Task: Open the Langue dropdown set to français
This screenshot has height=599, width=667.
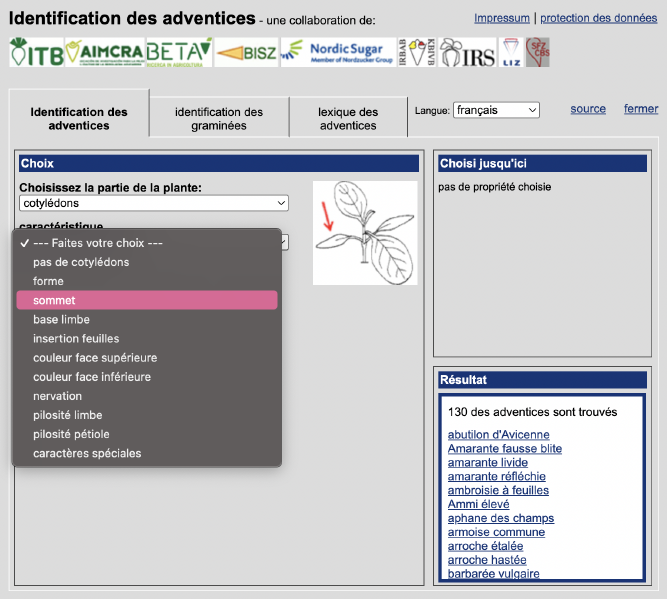Action: pyautogui.click(x=496, y=110)
